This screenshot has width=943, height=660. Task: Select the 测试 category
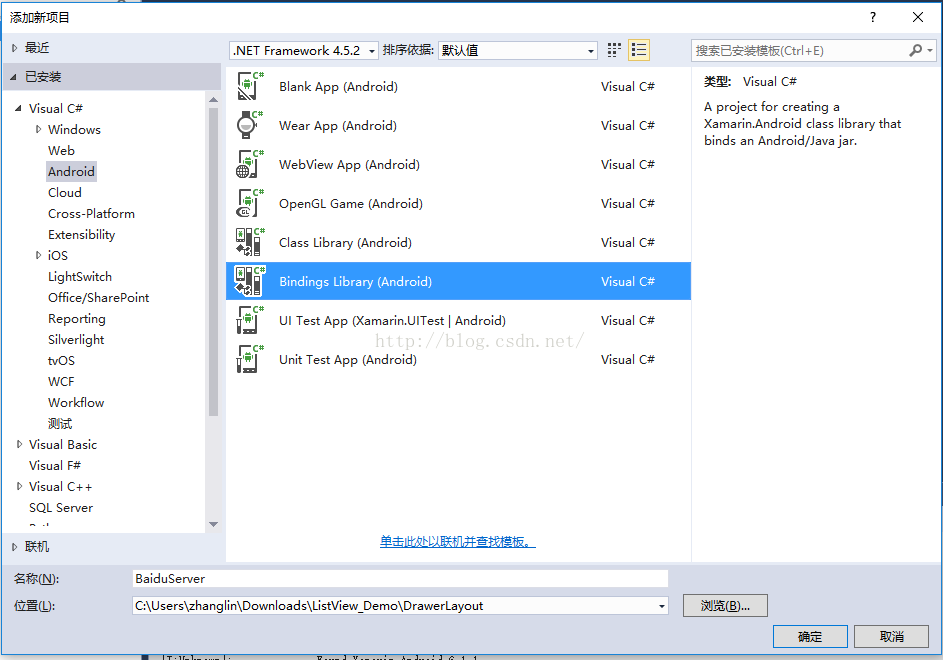click(60, 424)
